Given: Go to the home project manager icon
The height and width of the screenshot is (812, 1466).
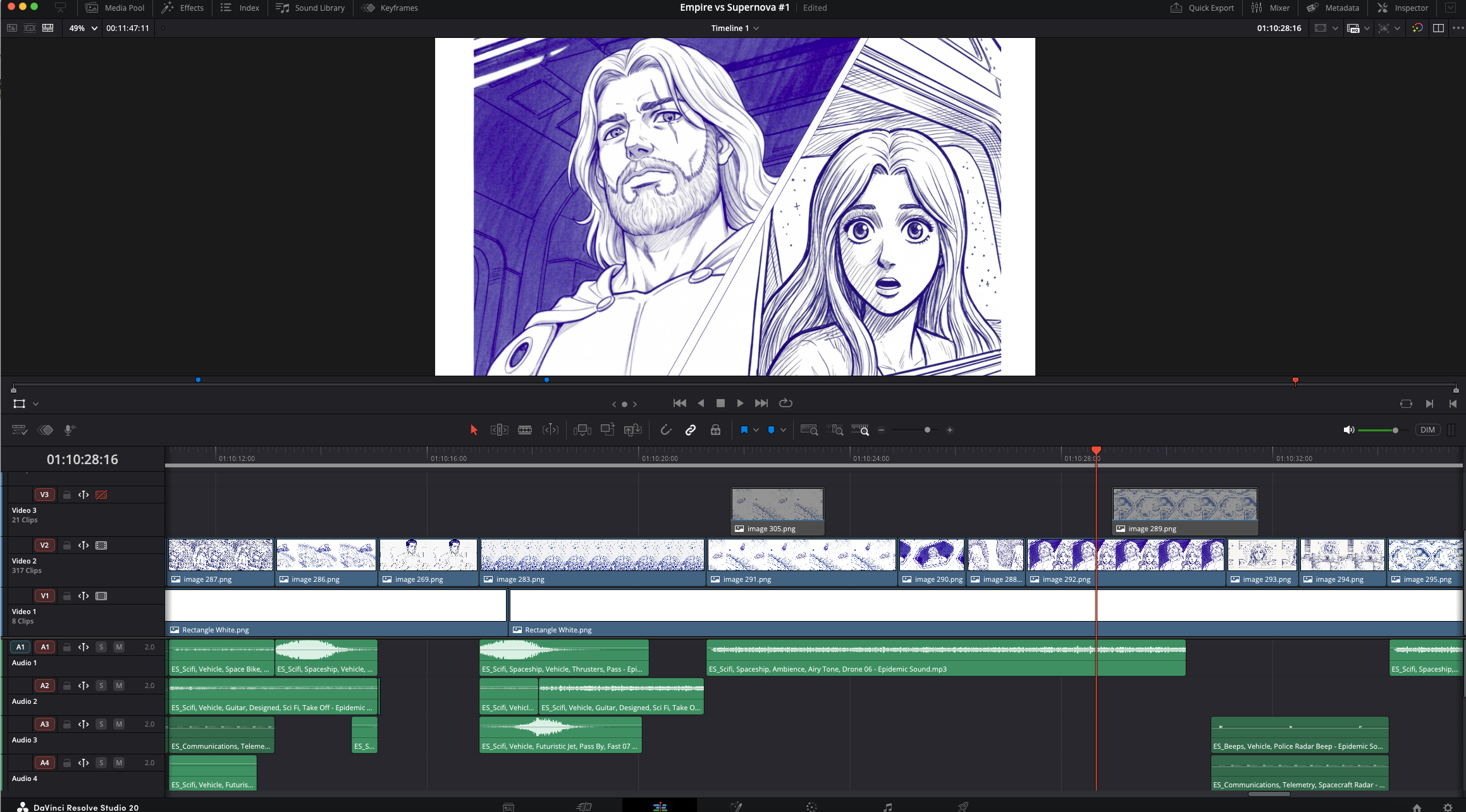Looking at the screenshot, I should (1417, 807).
